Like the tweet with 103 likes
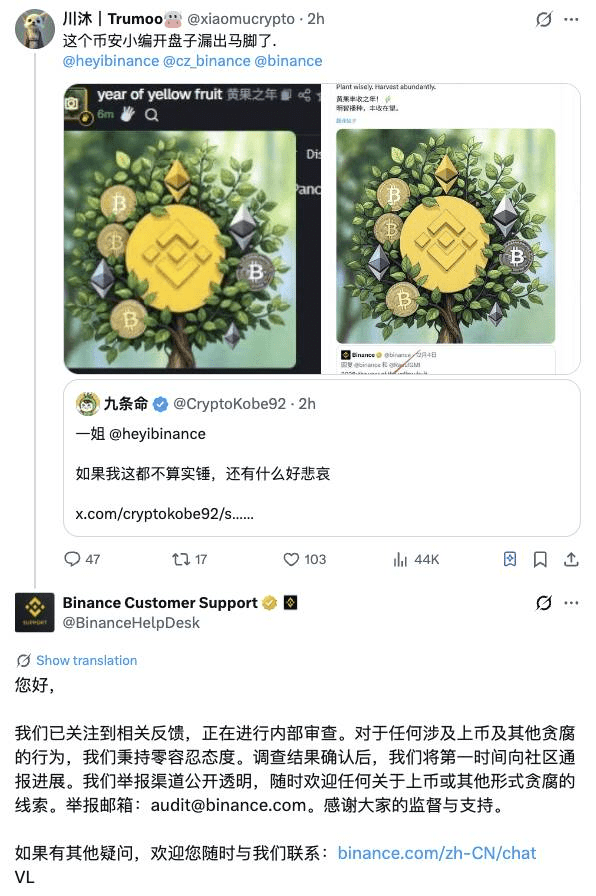The width and height of the screenshot is (596, 896). [291, 559]
